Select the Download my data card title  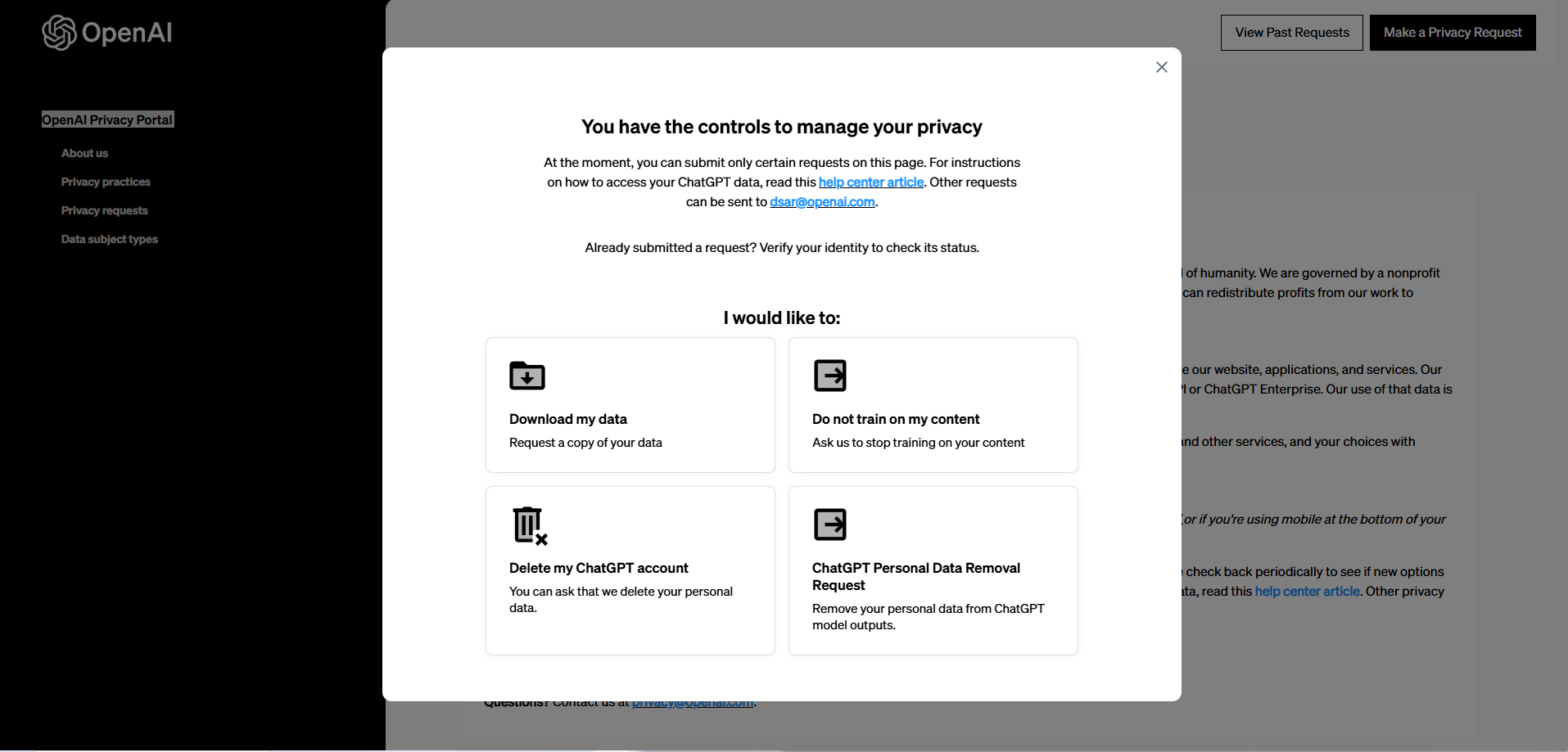point(568,419)
